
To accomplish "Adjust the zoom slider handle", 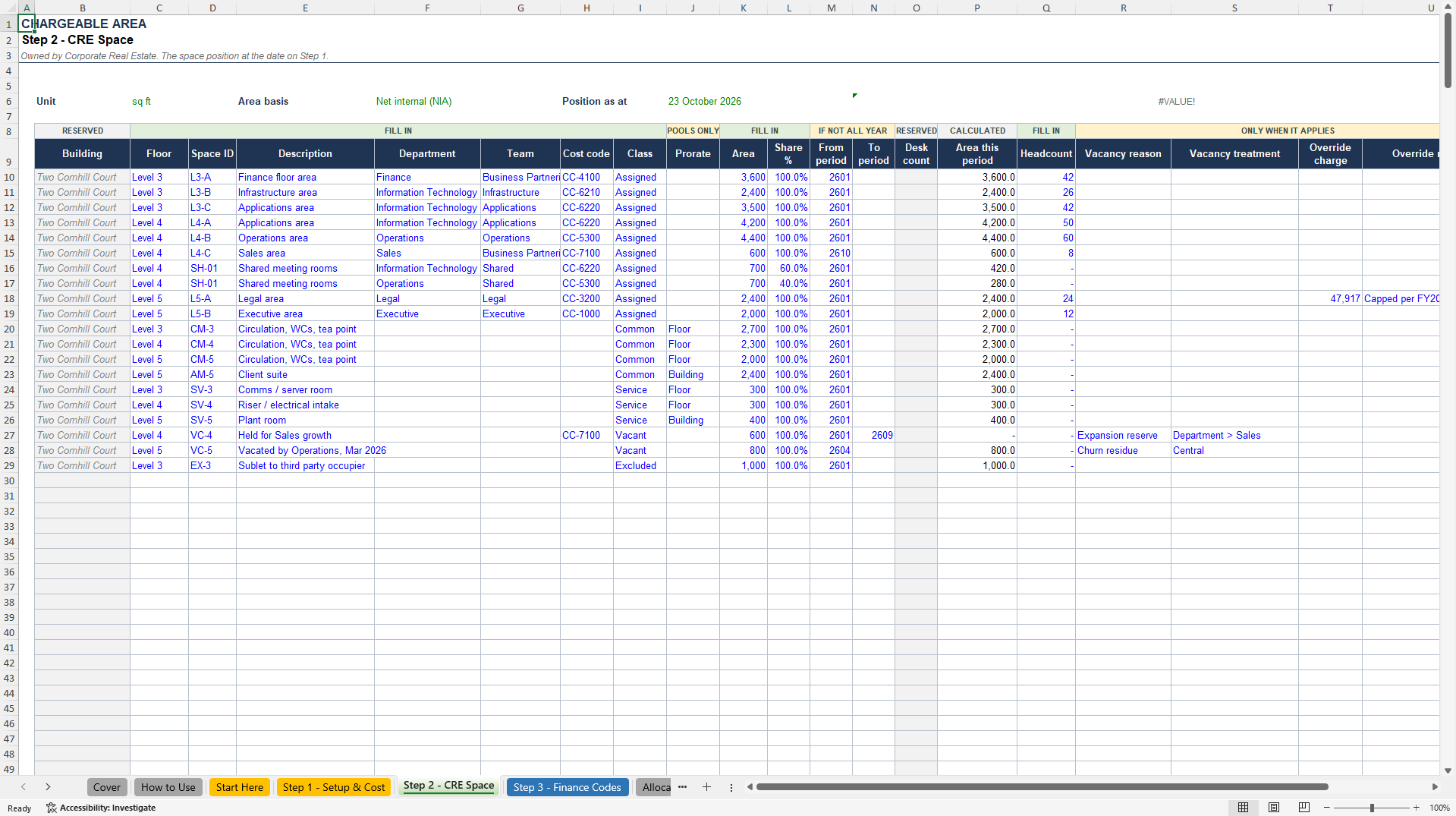I will coord(1372,808).
